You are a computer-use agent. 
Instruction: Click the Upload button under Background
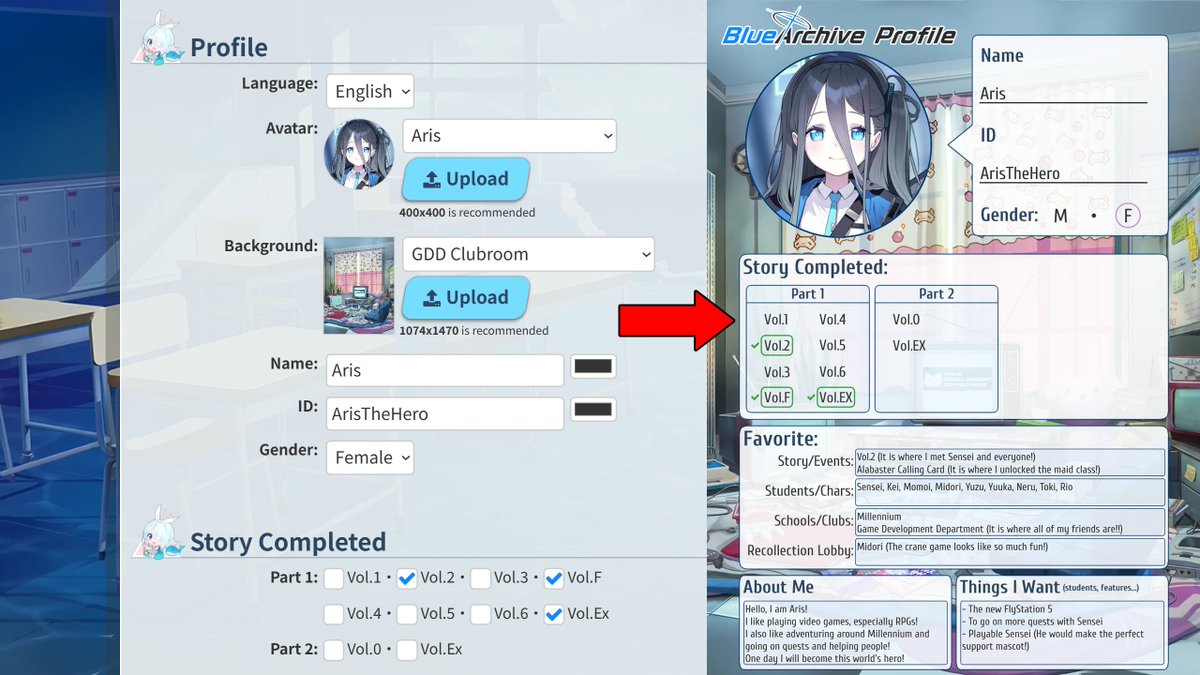tap(466, 297)
